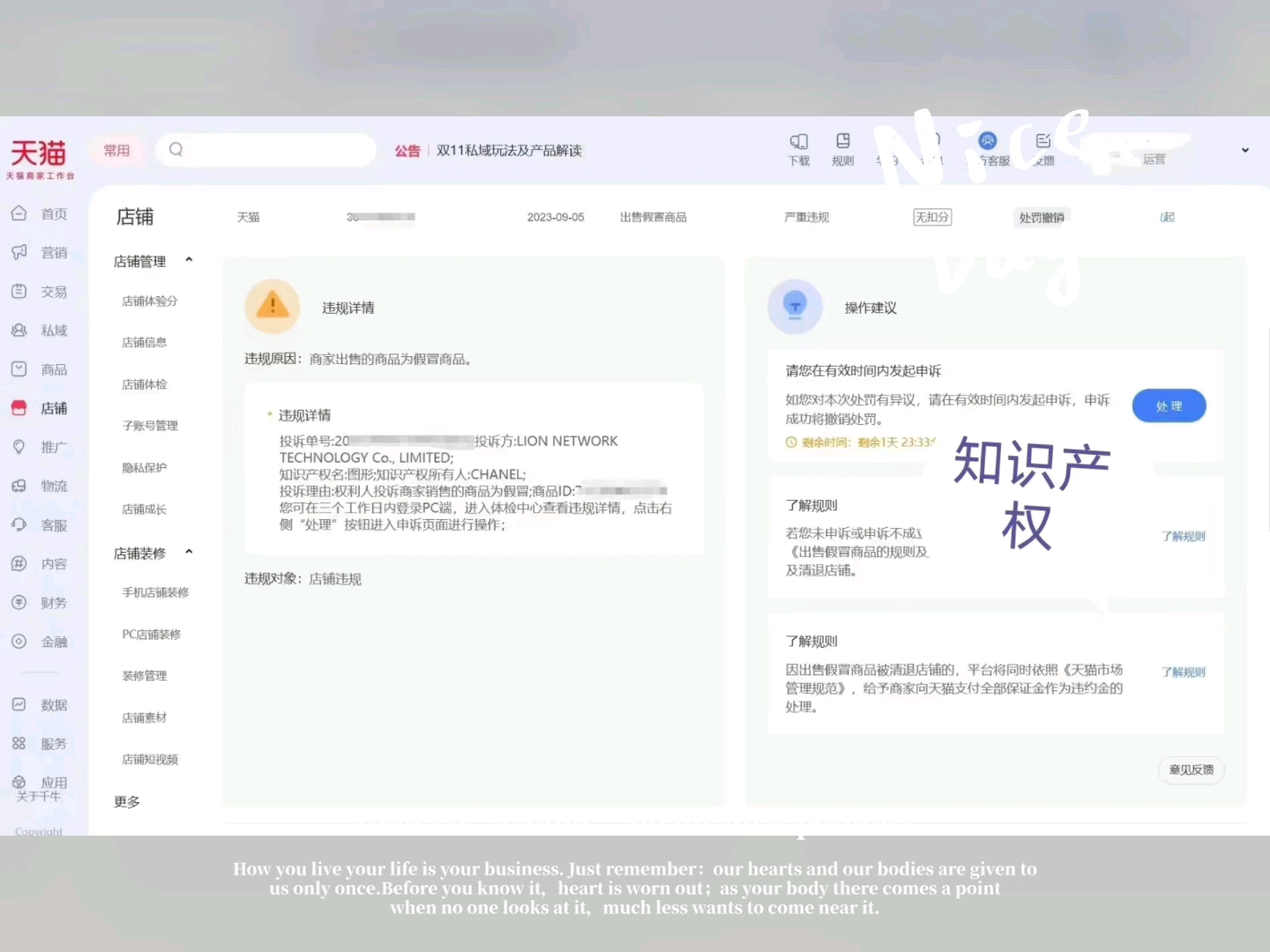Open the account dropdown arrow at top right
The height and width of the screenshot is (952, 1270).
(x=1245, y=150)
